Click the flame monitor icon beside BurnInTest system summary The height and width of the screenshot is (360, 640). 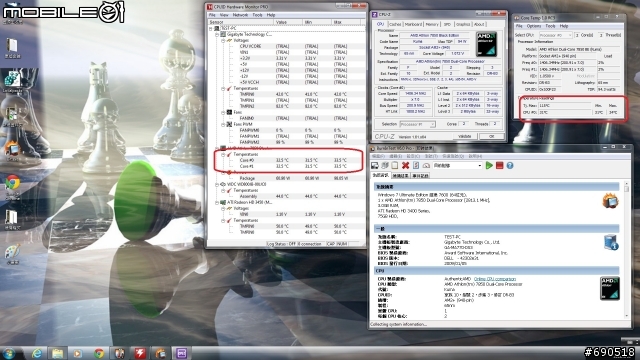611,200
